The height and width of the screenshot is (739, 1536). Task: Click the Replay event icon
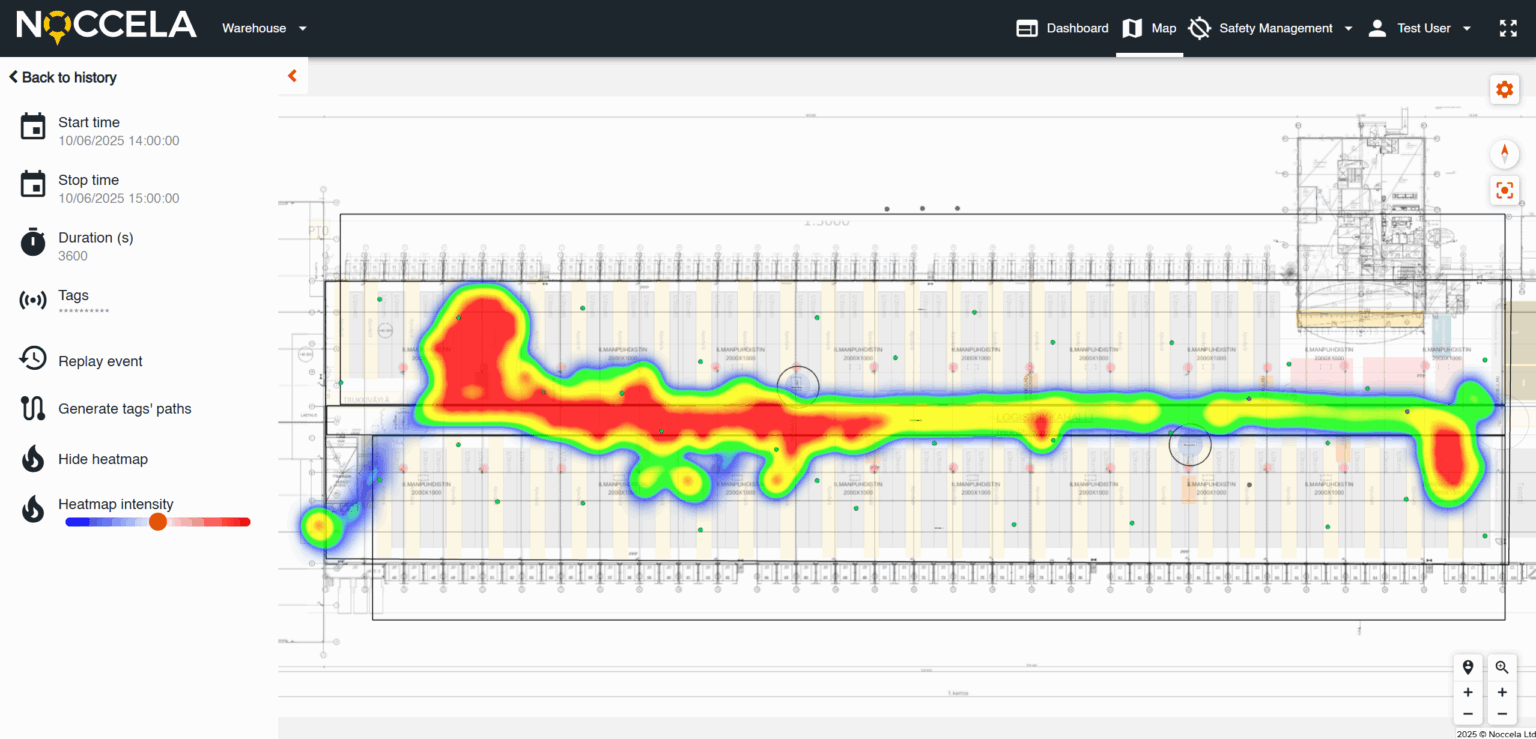pos(31,360)
